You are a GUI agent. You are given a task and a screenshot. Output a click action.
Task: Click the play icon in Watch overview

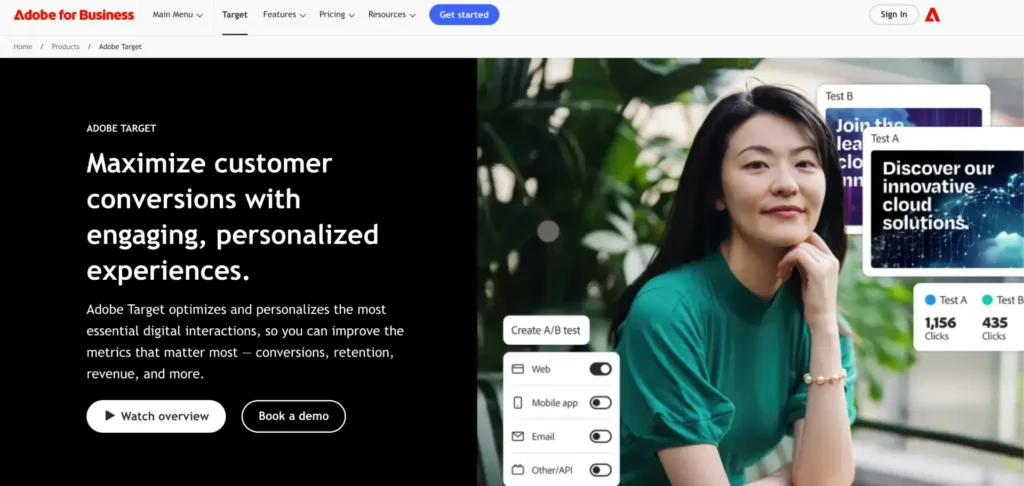click(x=110, y=415)
